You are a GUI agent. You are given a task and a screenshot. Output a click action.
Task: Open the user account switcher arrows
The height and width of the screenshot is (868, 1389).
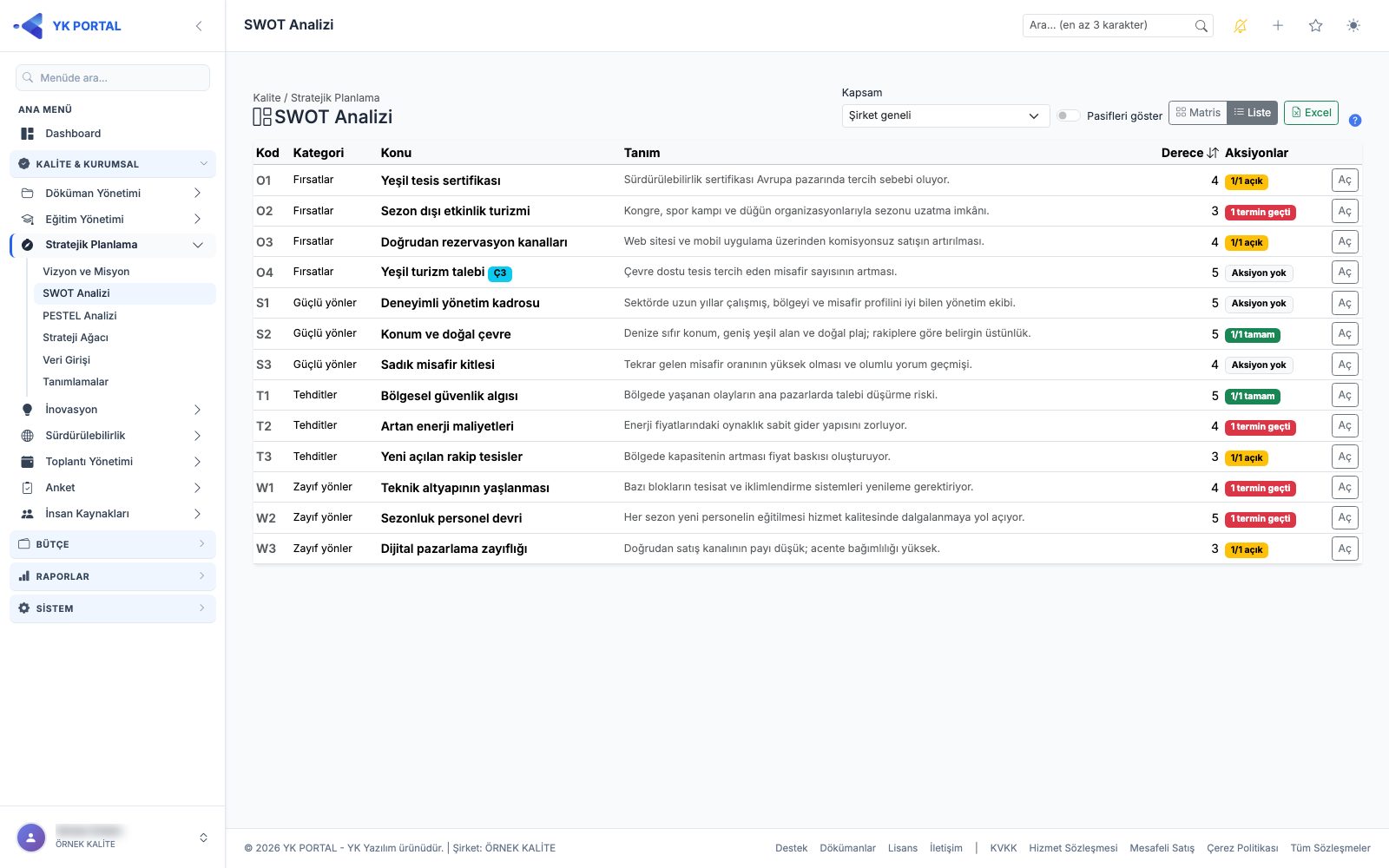click(x=203, y=838)
